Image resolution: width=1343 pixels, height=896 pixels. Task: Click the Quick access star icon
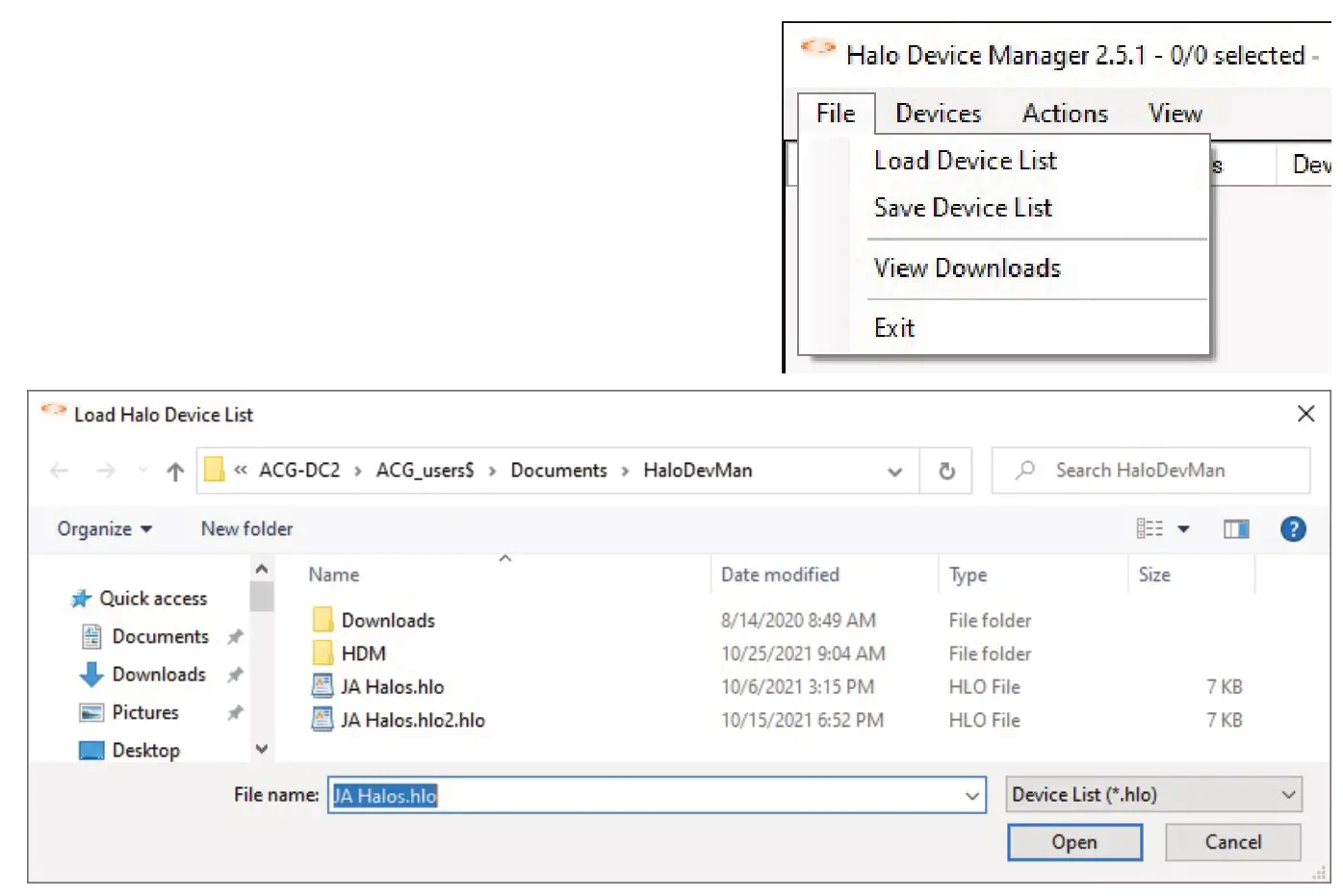pyautogui.click(x=80, y=598)
